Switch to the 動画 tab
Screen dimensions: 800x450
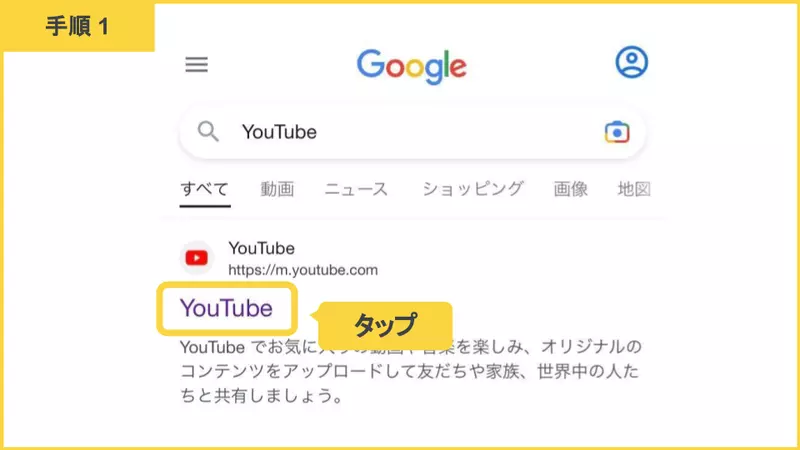[x=277, y=189]
